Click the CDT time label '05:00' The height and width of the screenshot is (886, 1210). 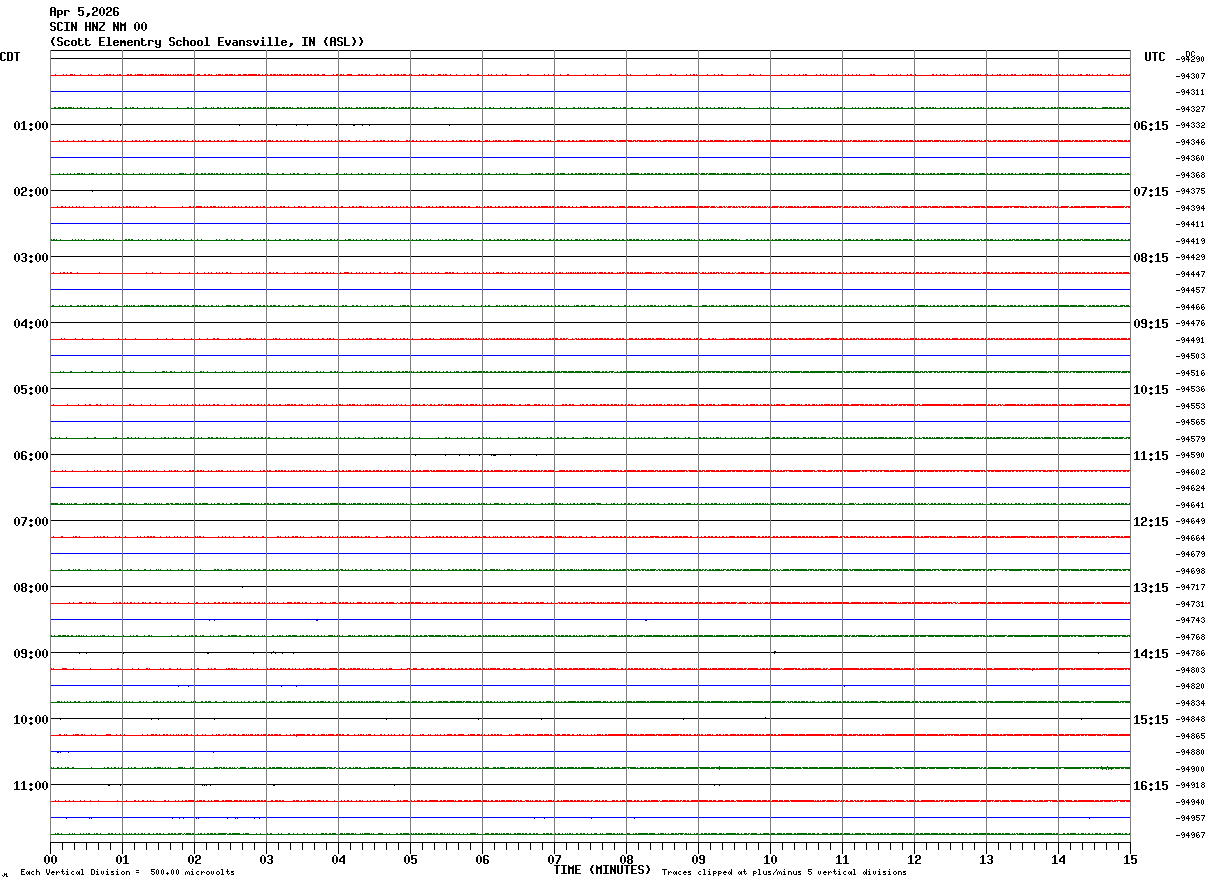31,390
